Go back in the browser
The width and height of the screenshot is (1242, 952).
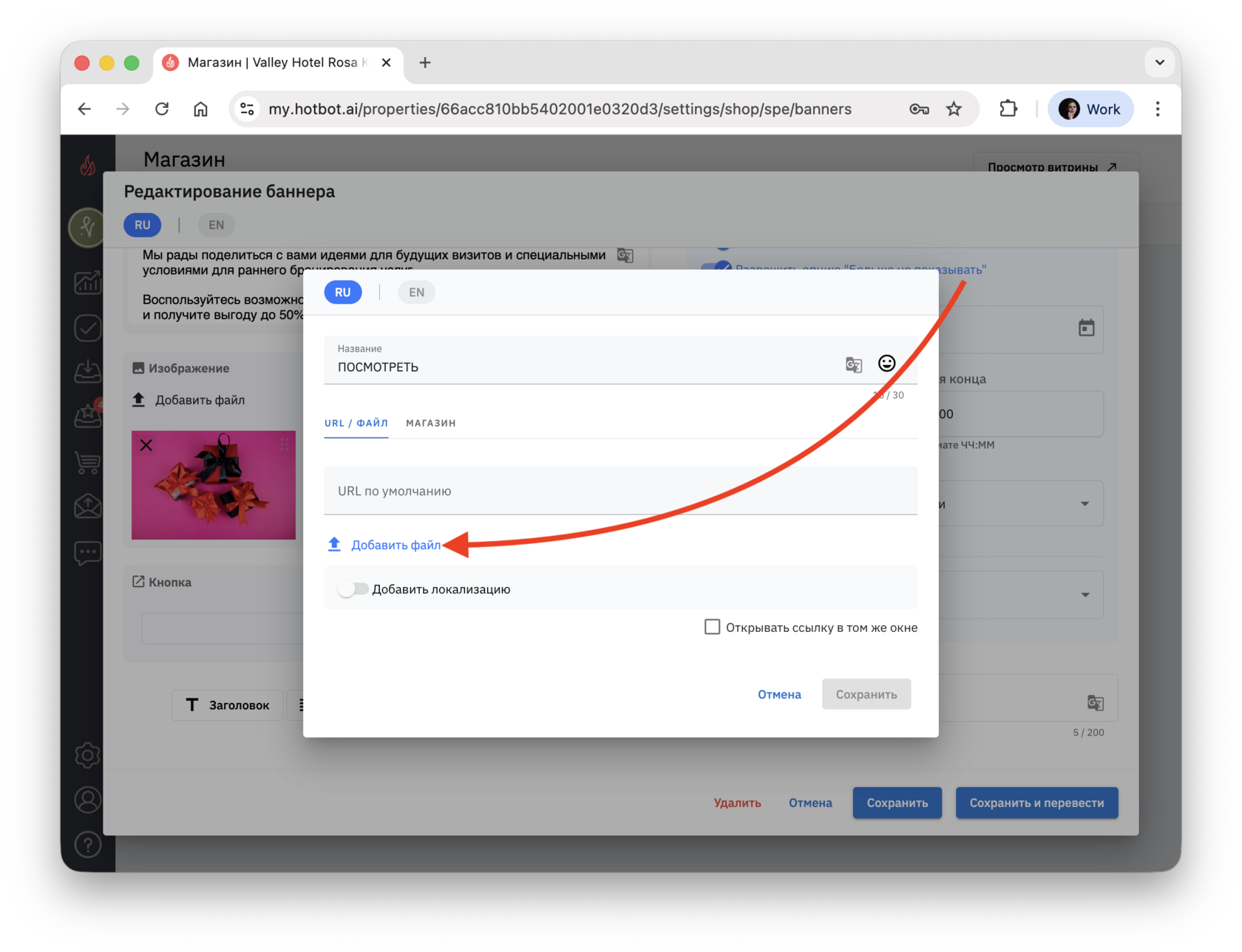pyautogui.click(x=84, y=109)
